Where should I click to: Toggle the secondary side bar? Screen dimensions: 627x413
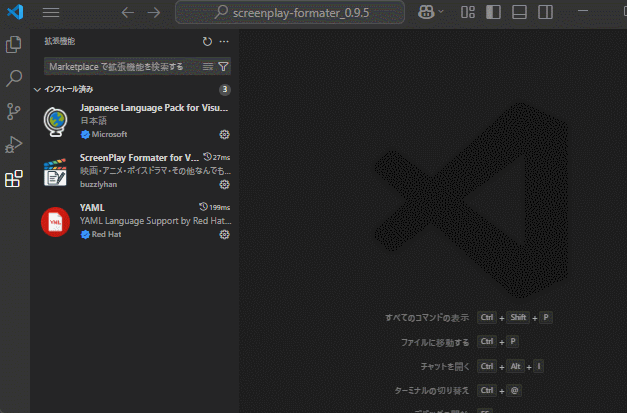(545, 12)
